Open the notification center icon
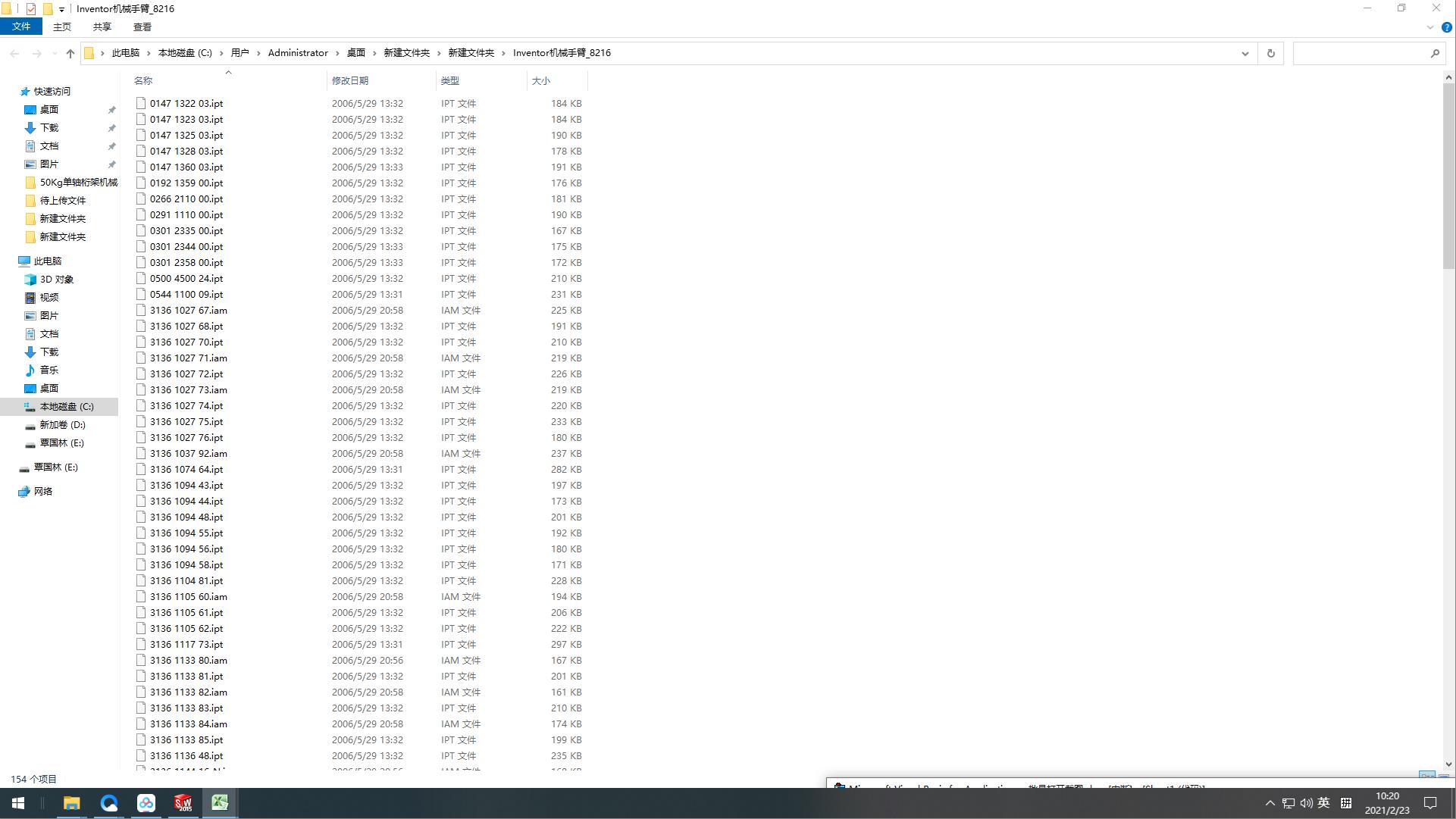 1430,803
